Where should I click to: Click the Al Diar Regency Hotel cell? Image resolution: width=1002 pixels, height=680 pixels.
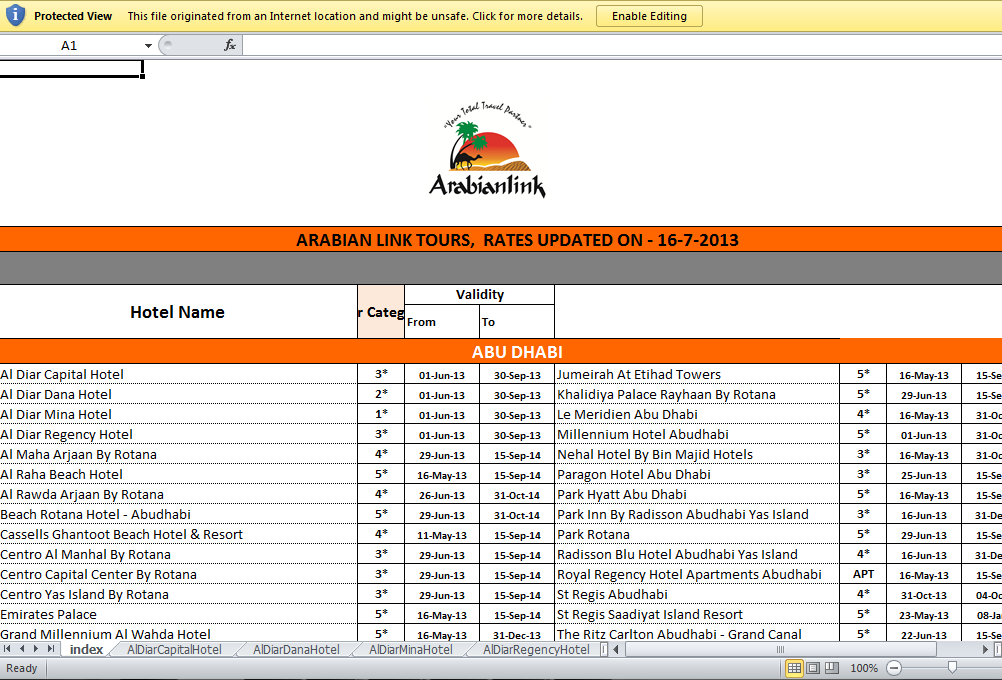click(x=178, y=435)
